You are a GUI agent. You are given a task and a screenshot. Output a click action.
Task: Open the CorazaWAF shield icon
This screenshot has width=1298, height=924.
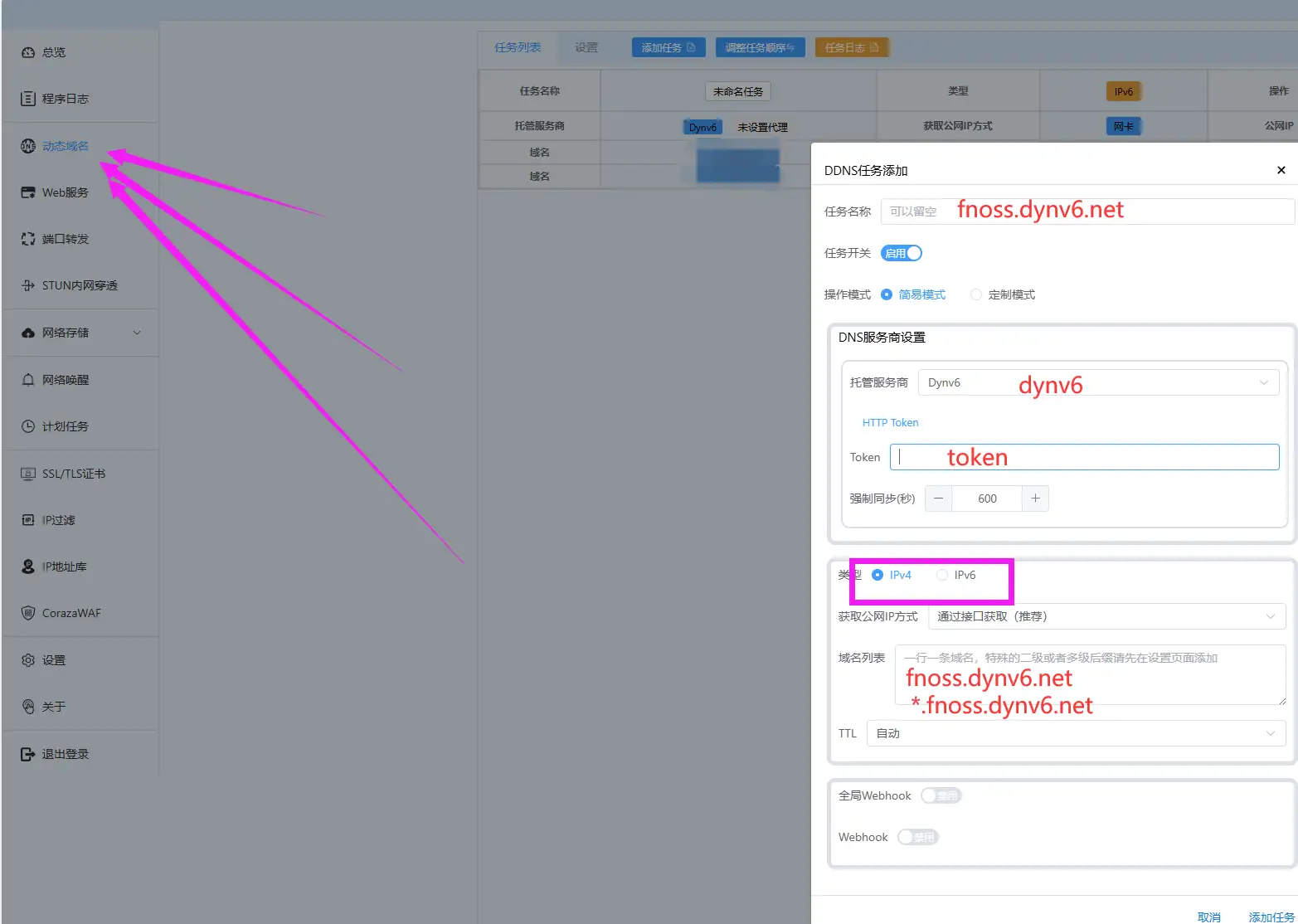point(28,613)
